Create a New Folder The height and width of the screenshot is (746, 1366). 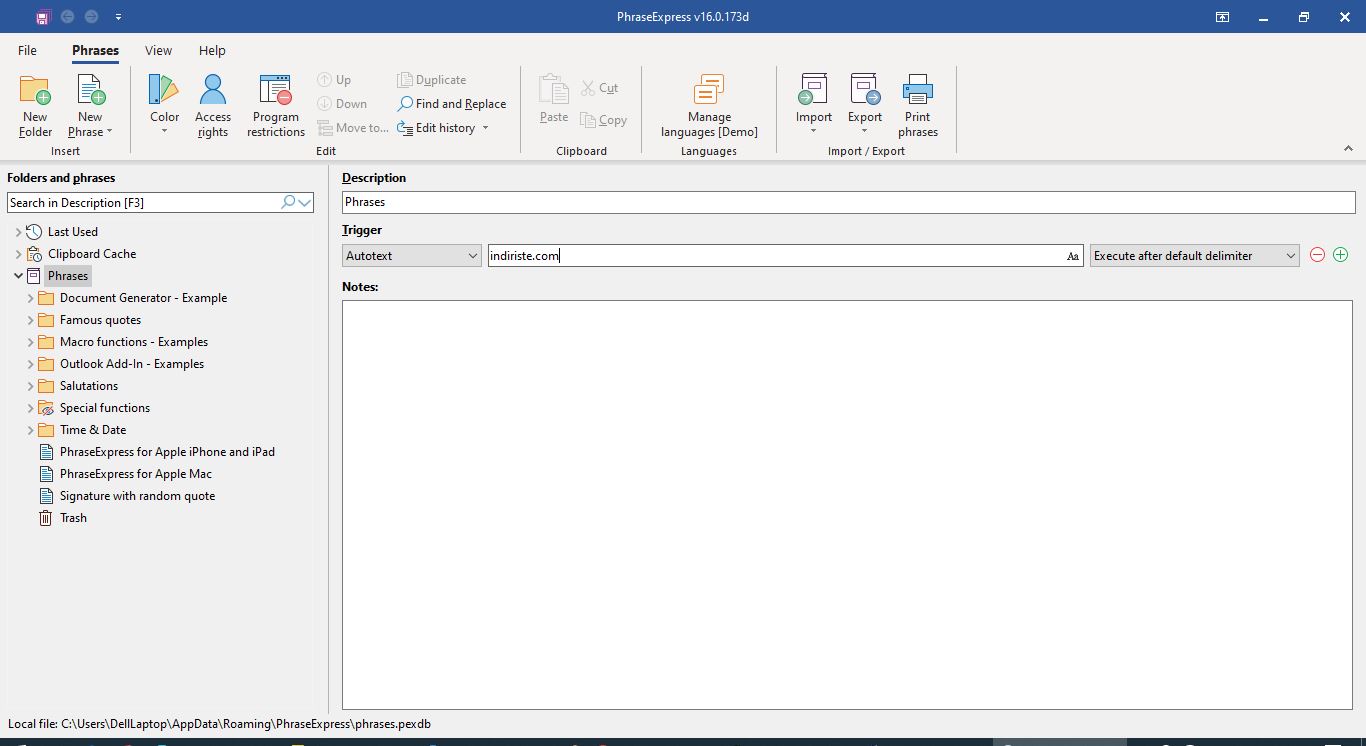[35, 105]
